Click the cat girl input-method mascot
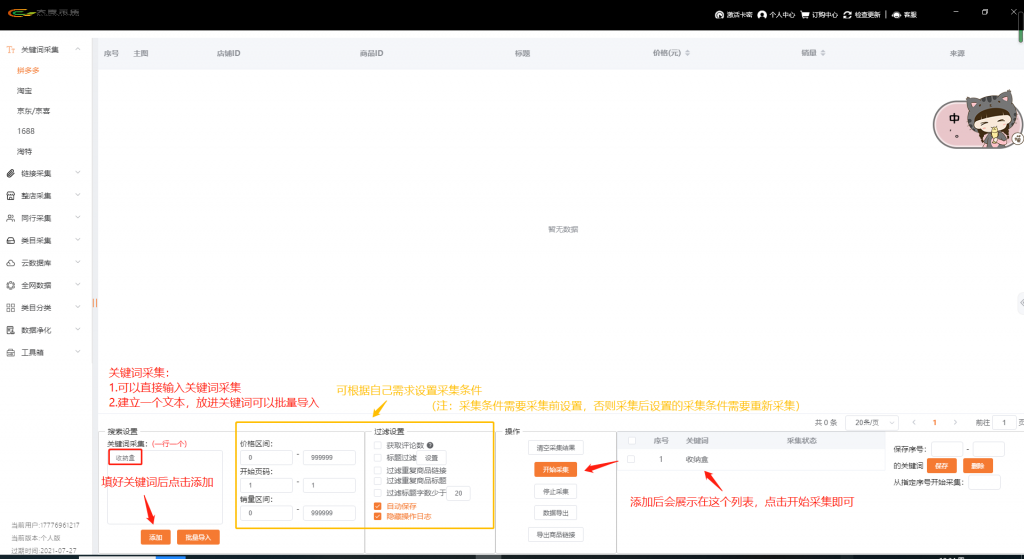This screenshot has height=559, width=1024. (978, 121)
